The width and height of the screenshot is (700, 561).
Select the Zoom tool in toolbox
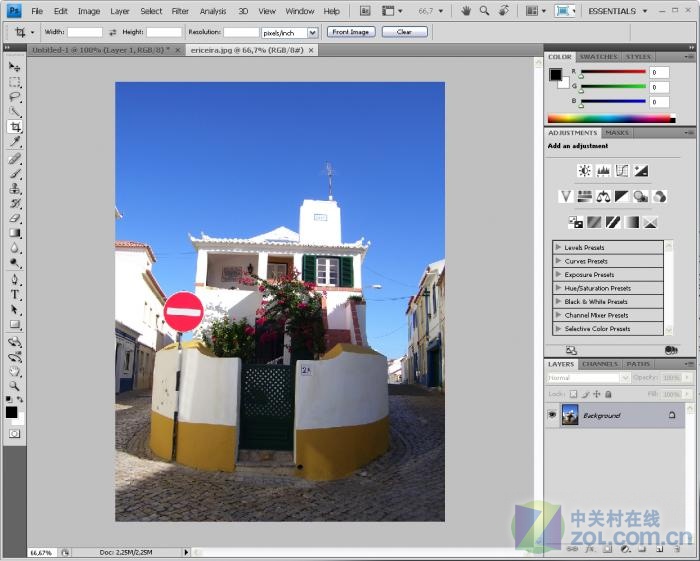(x=14, y=385)
